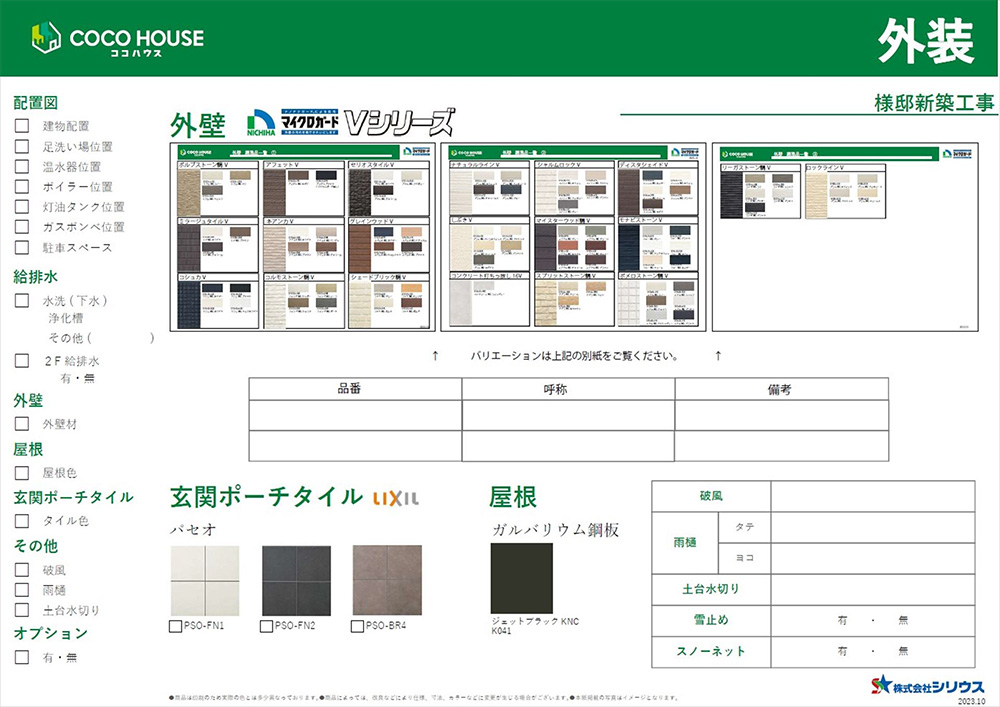1000x707 pixels.
Task: Tick the 駐車スペース checkbox
Action: point(22,247)
